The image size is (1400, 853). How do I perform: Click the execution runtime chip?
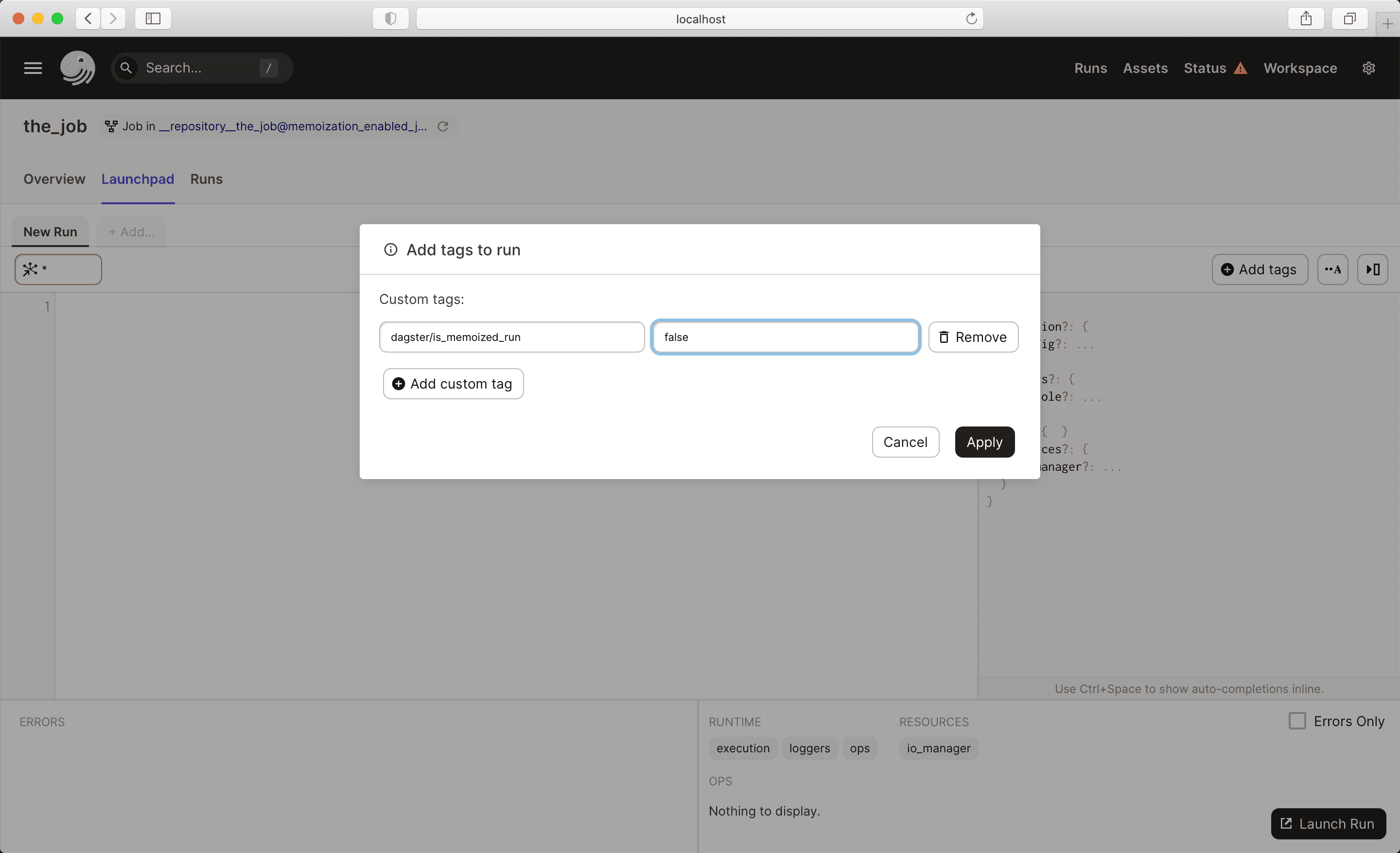pos(743,748)
